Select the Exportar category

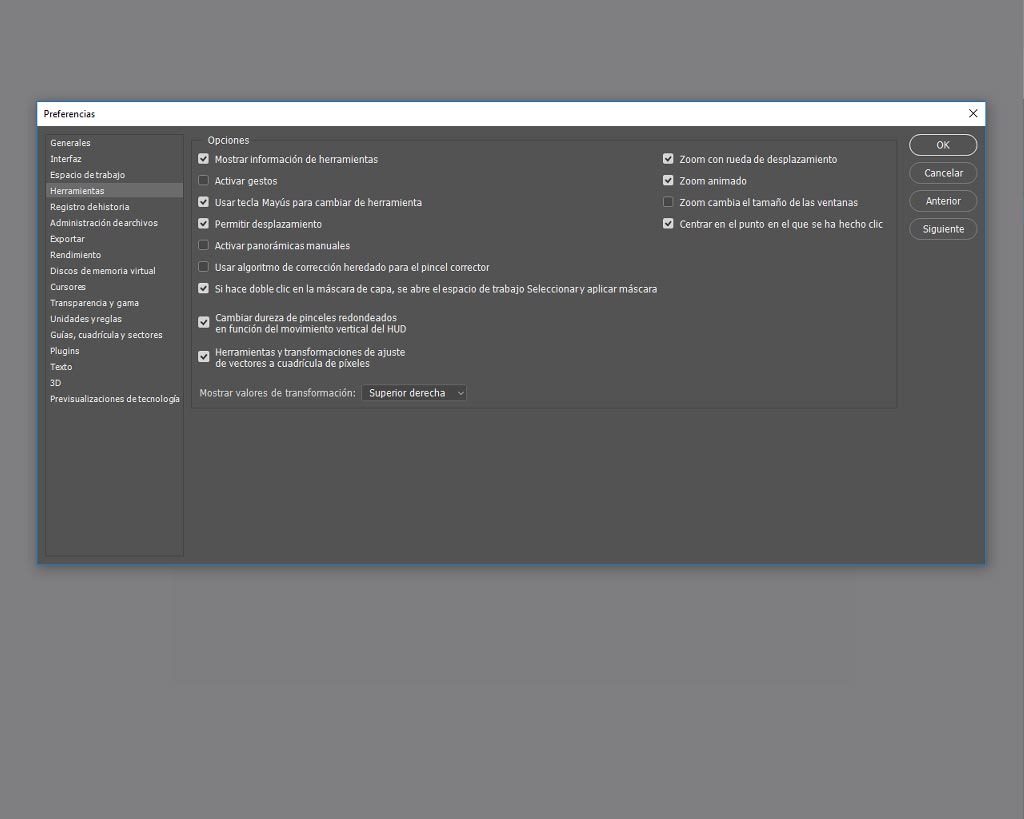pos(114,239)
